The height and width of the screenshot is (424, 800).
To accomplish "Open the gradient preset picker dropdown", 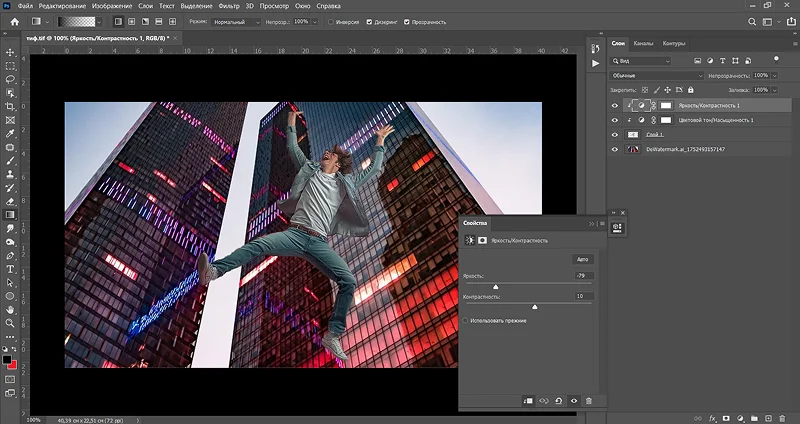I will (x=99, y=22).
